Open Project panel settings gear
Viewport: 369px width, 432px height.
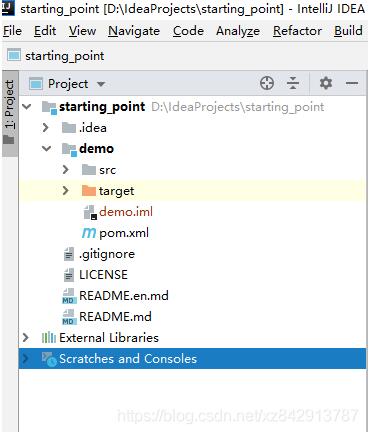click(326, 83)
